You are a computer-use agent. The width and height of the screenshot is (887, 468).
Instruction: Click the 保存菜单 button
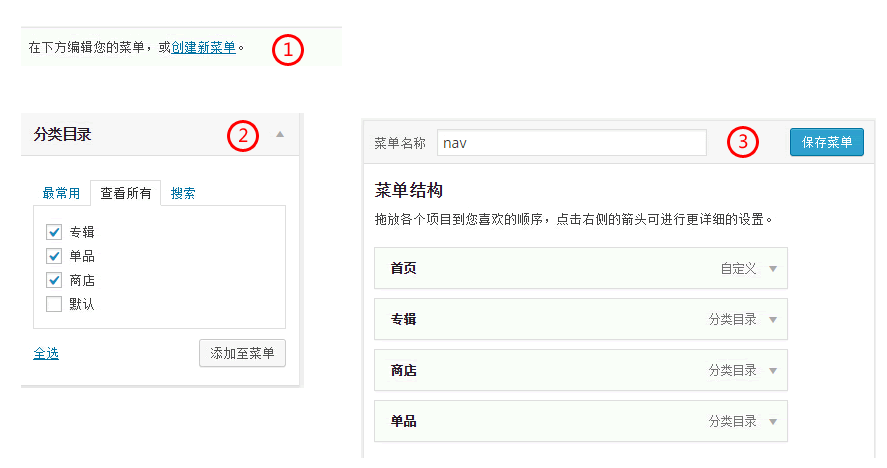tap(826, 142)
